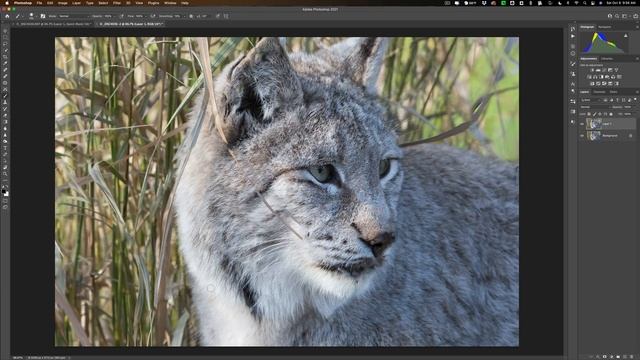640x360 pixels.
Task: Click the Background layer lock icon
Action: [631, 136]
